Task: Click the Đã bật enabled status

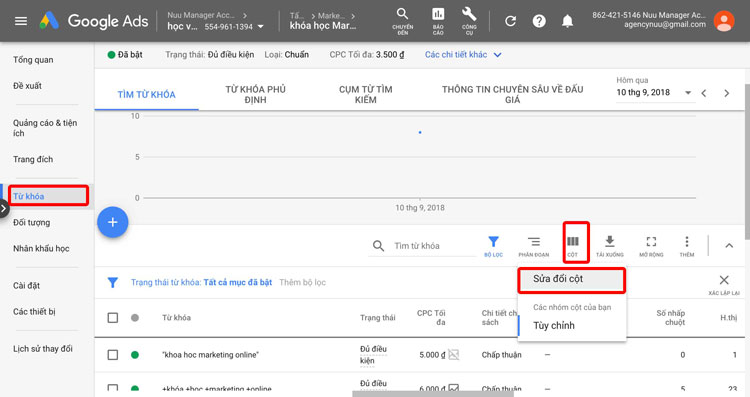Action: point(125,55)
